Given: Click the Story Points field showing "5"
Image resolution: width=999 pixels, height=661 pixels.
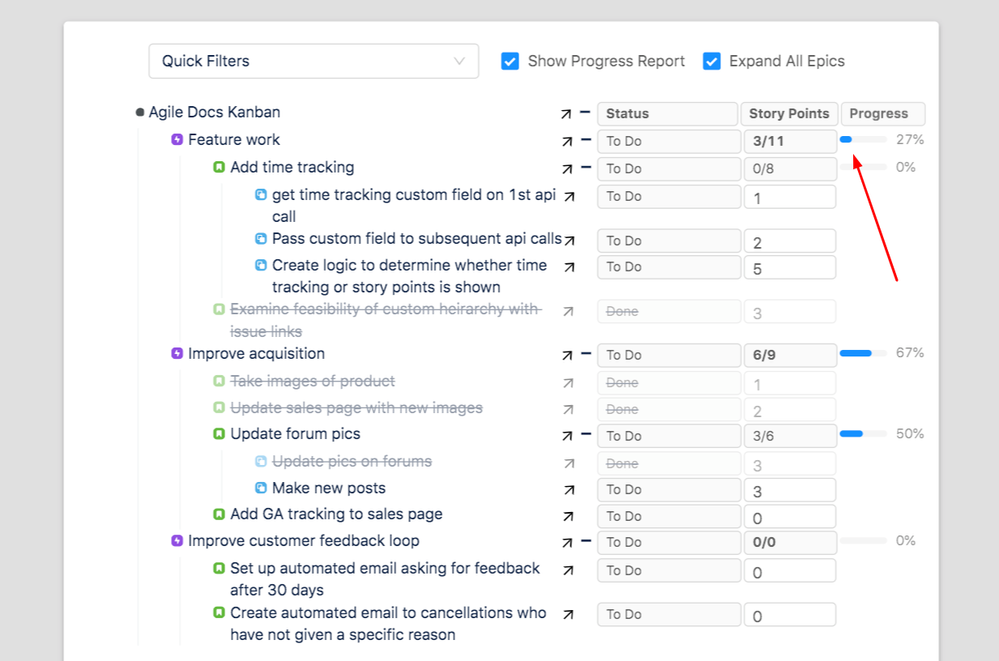Looking at the screenshot, I should (789, 267).
